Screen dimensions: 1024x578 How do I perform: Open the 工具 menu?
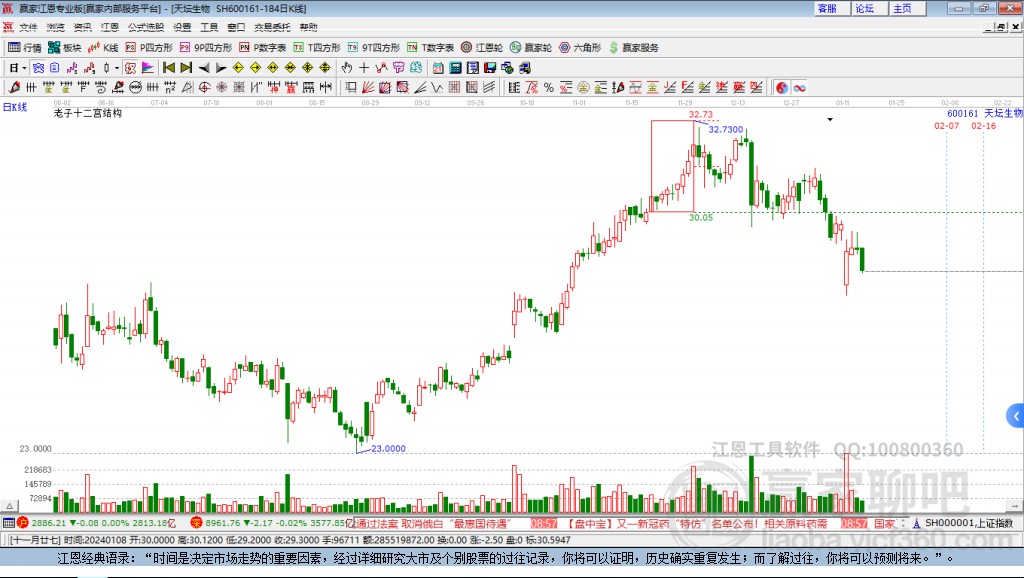tap(209, 27)
